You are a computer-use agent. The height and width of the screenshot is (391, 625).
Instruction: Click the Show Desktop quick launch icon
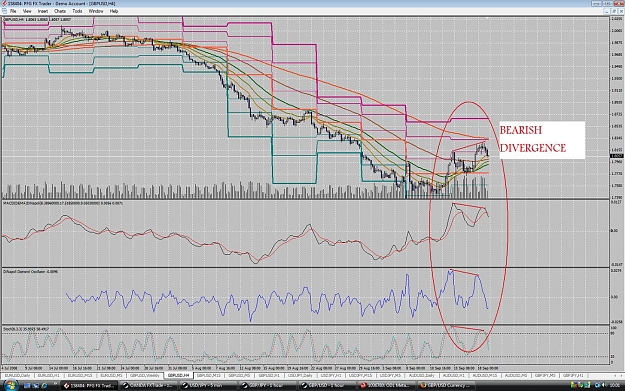pyautogui.click(x=27, y=385)
